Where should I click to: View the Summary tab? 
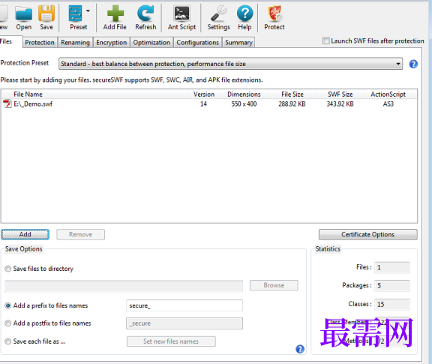239,42
